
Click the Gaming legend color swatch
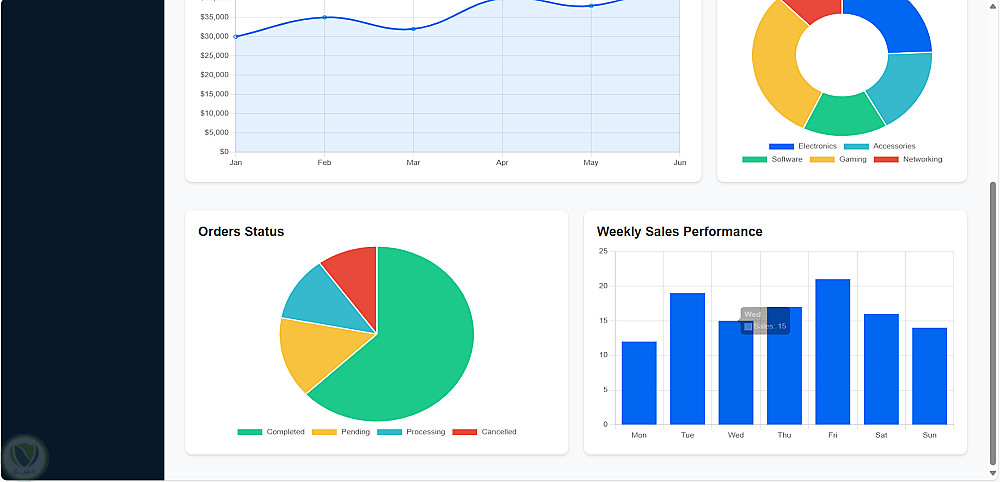822,159
